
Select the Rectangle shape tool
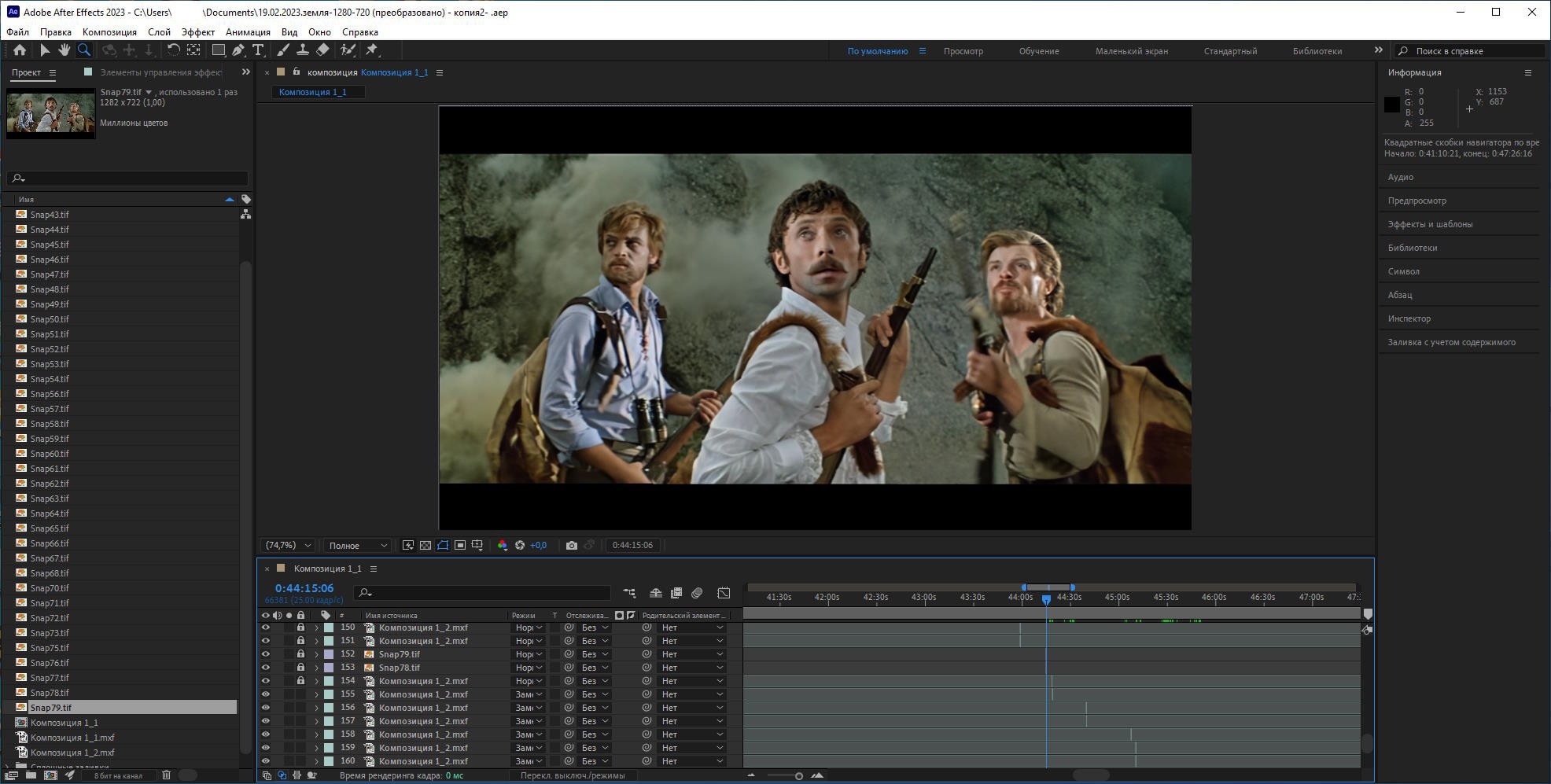pyautogui.click(x=219, y=50)
